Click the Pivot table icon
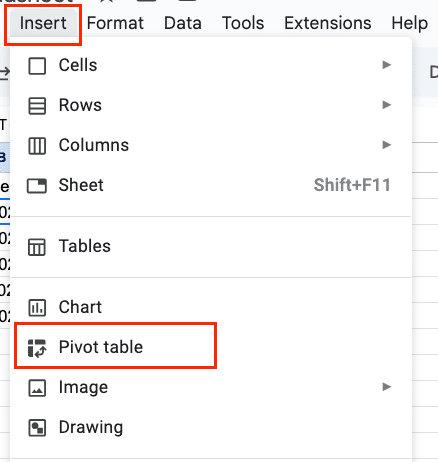 37,348
